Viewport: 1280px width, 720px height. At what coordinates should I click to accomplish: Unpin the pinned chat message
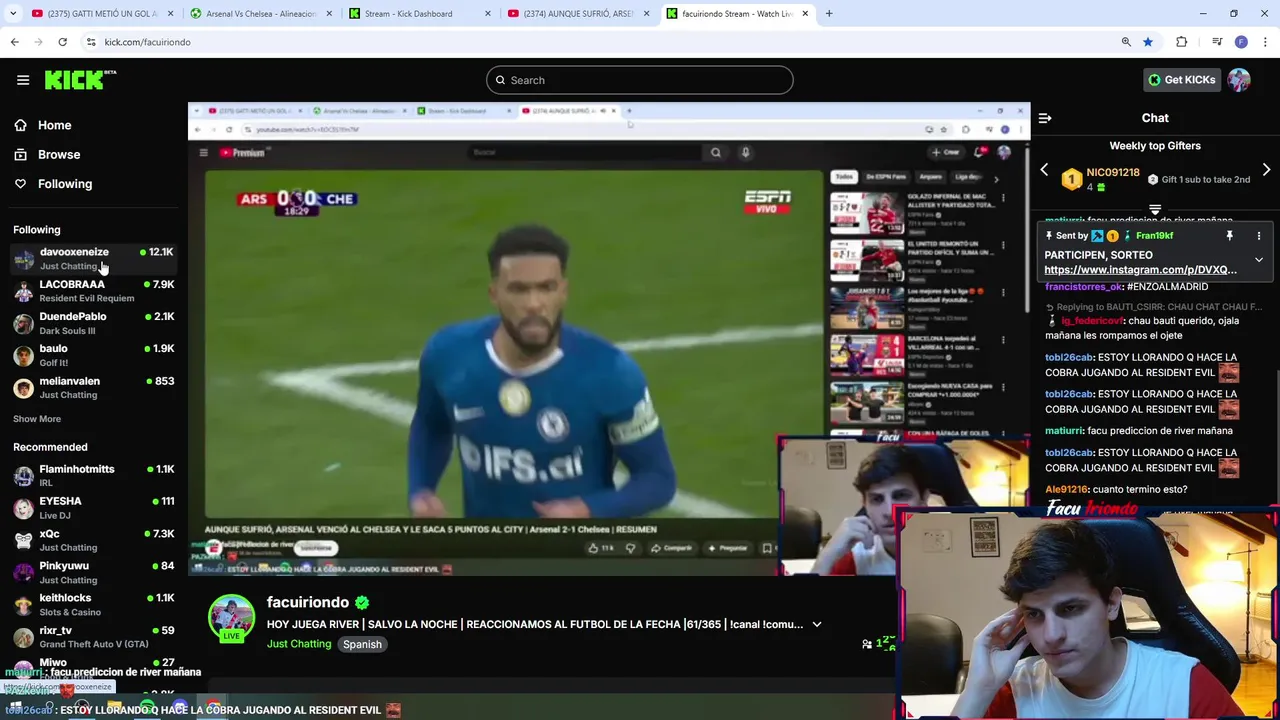[1230, 236]
